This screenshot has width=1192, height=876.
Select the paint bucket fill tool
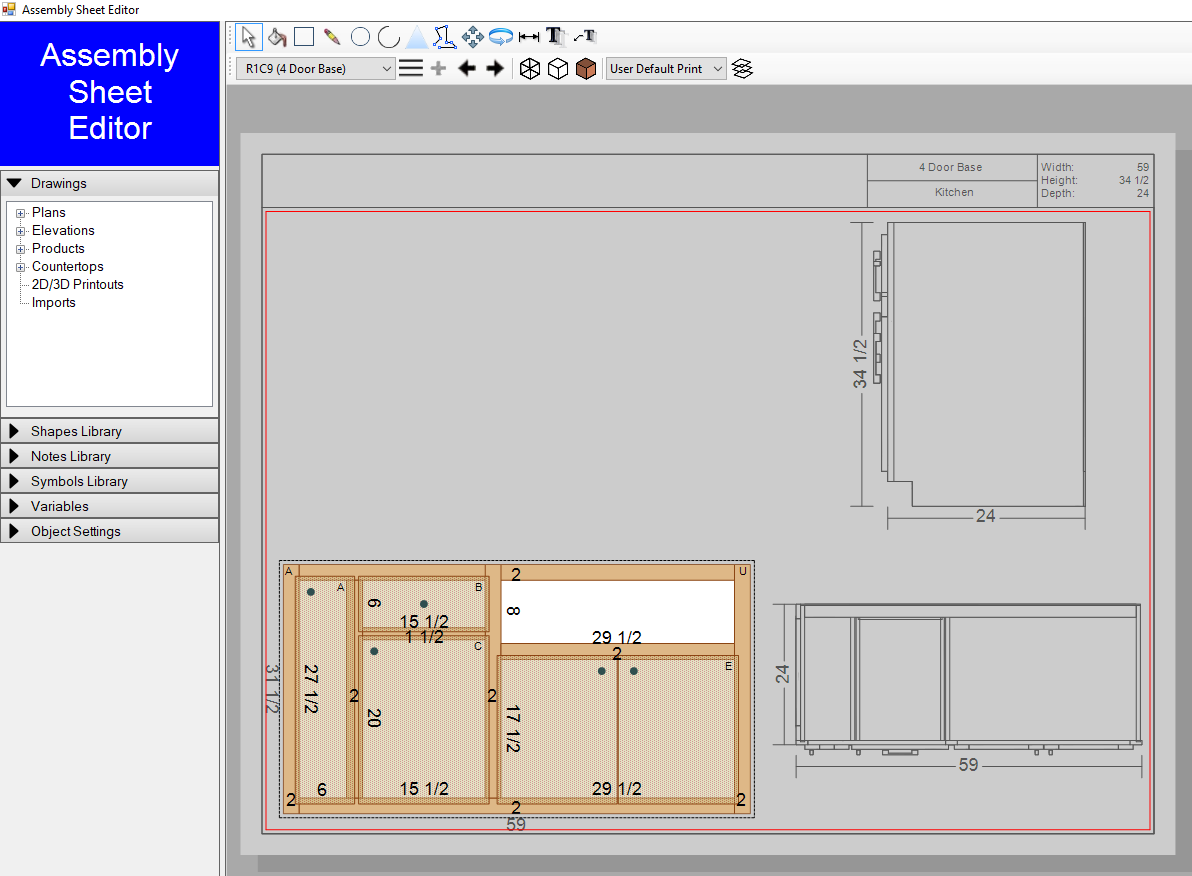coord(277,37)
